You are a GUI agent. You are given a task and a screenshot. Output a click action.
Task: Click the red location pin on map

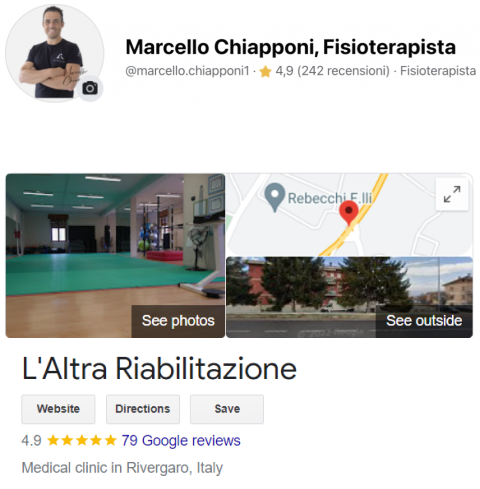pos(349,213)
